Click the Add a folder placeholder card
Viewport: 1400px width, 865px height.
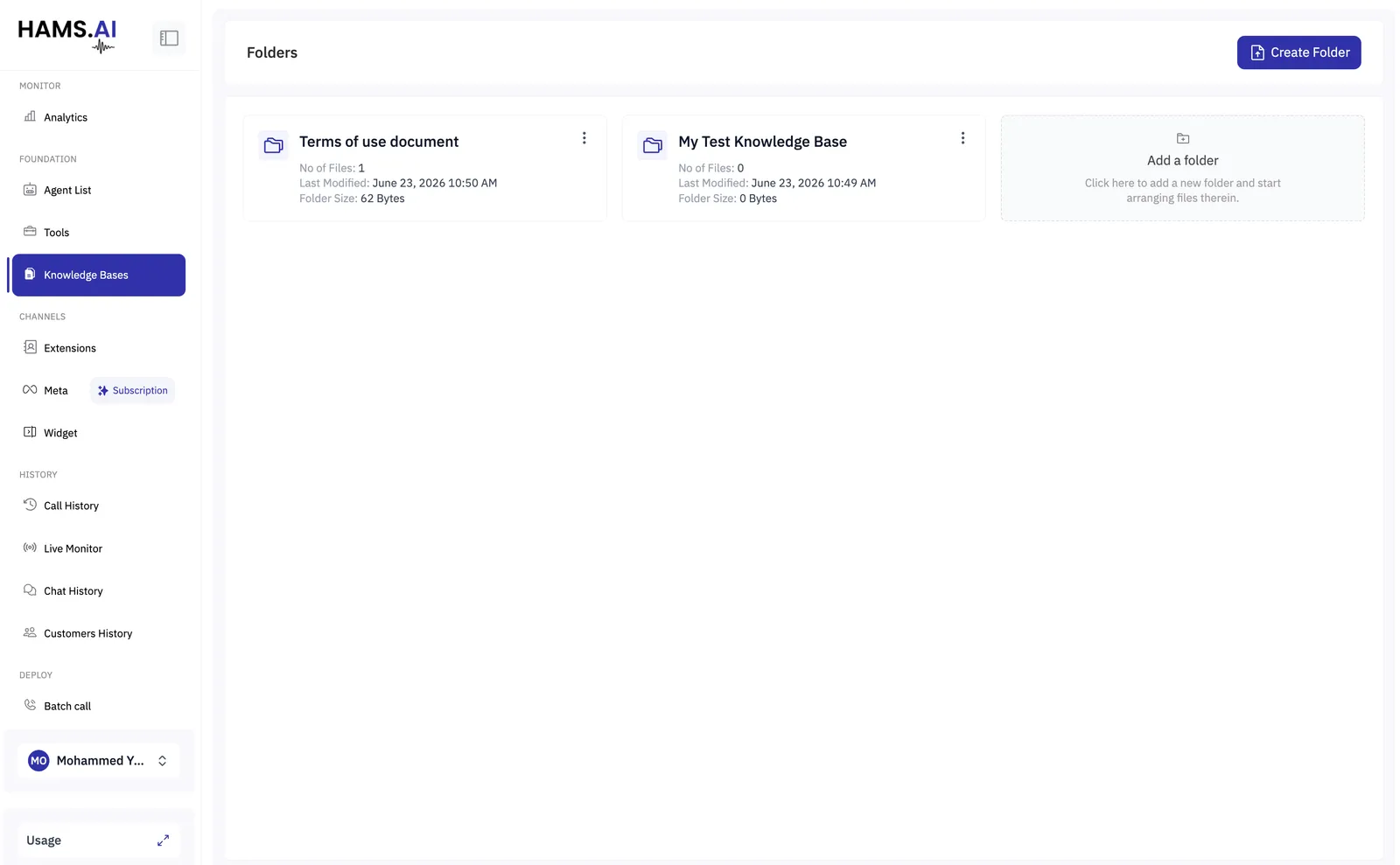(1182, 168)
